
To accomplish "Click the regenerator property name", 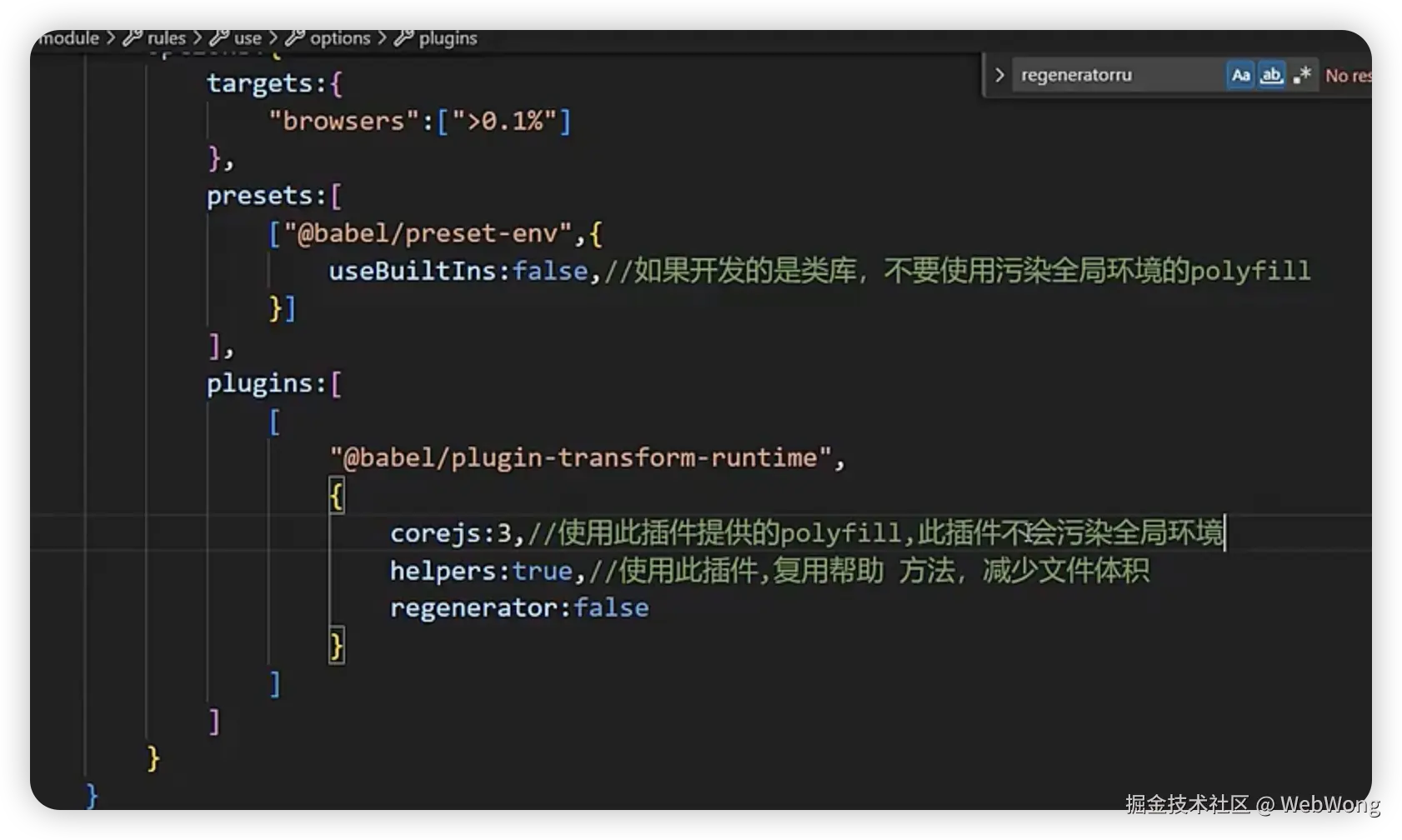I will (x=473, y=608).
